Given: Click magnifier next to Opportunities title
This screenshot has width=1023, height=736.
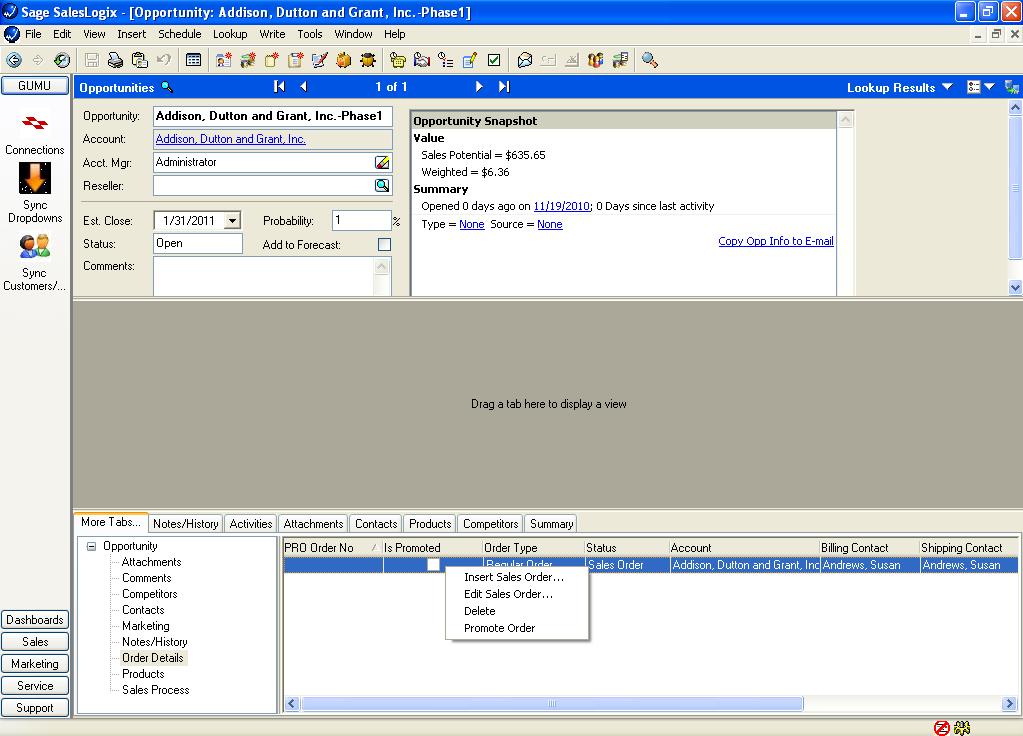Looking at the screenshot, I should (167, 87).
